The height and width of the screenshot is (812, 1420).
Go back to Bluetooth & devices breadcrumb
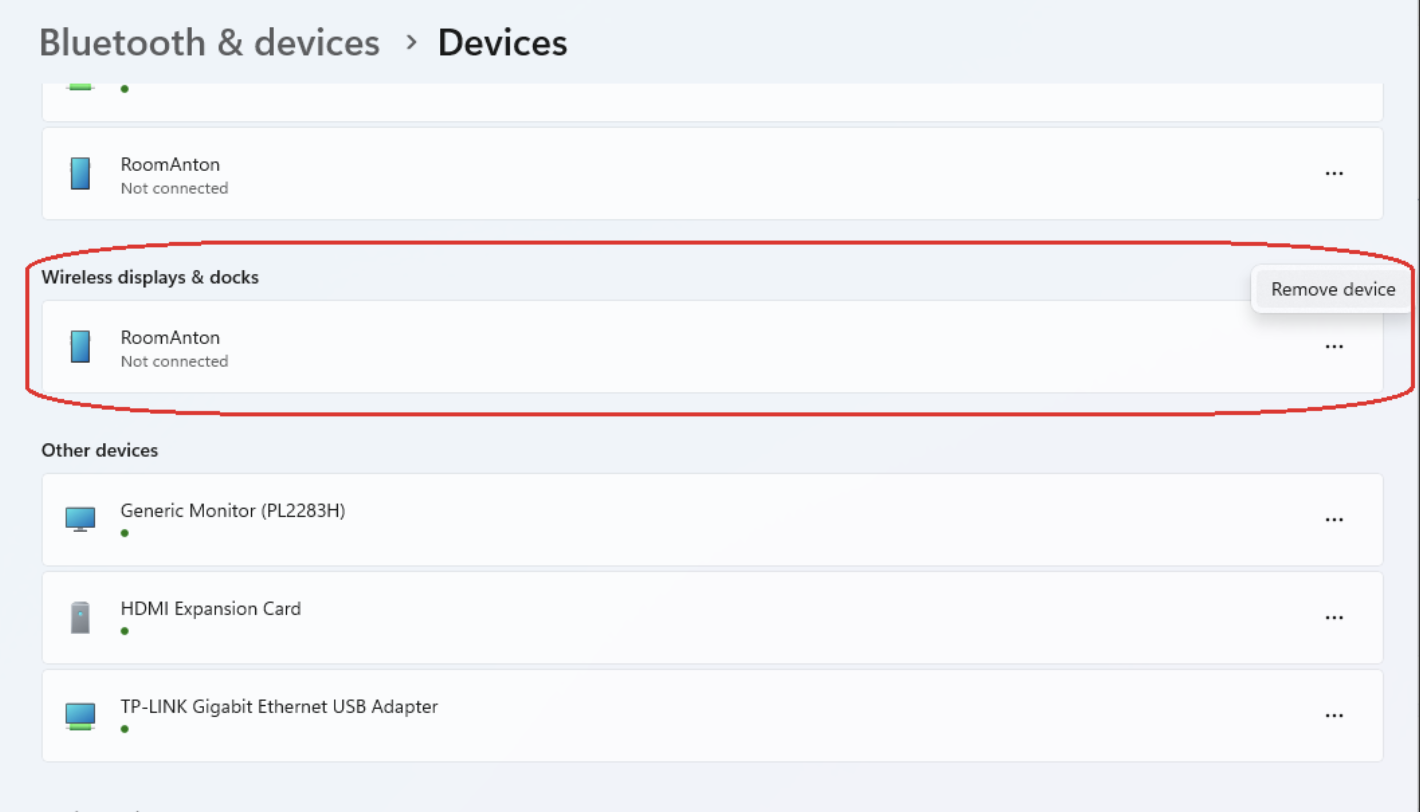209,43
